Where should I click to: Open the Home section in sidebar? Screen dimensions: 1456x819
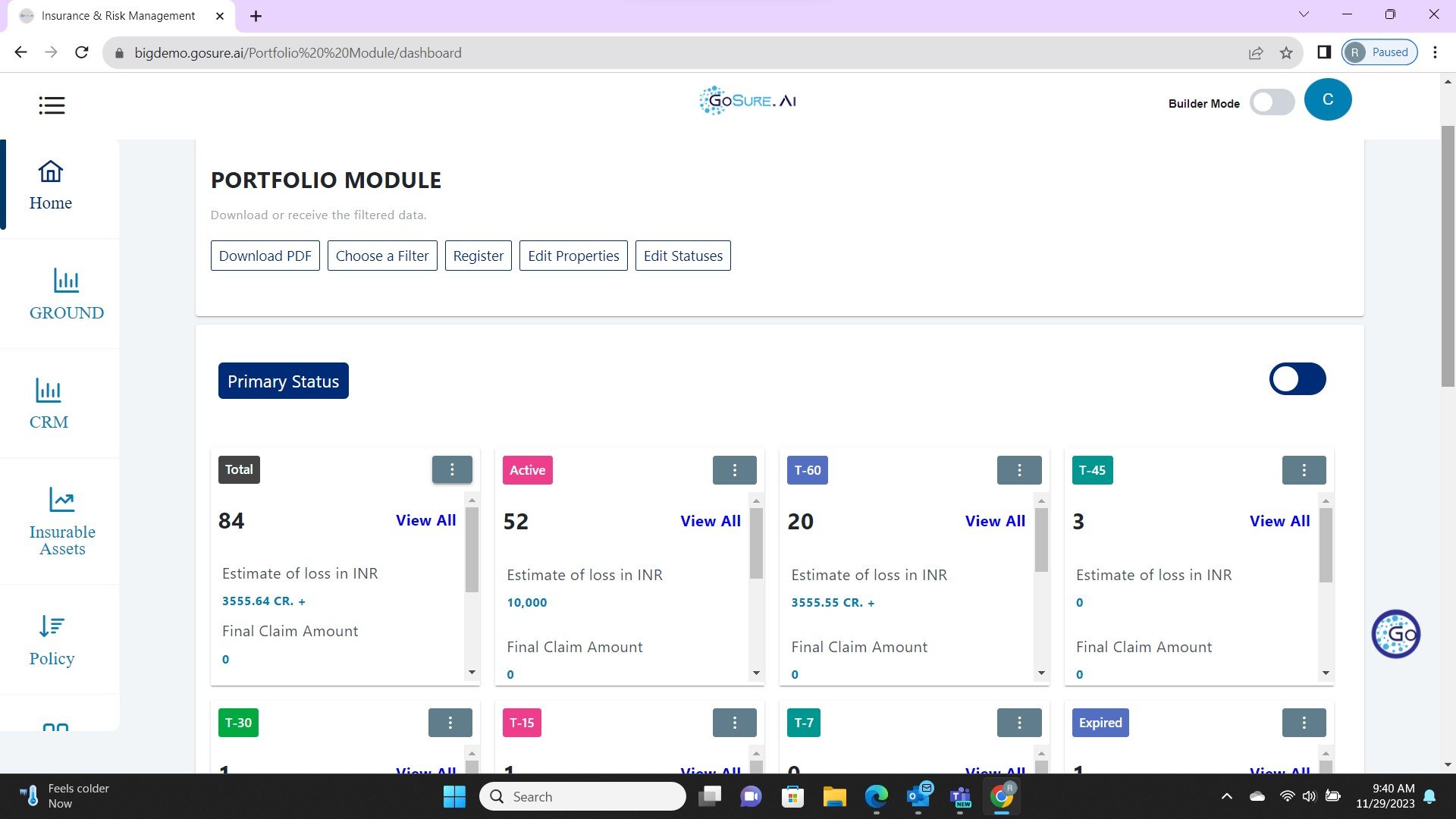50,185
